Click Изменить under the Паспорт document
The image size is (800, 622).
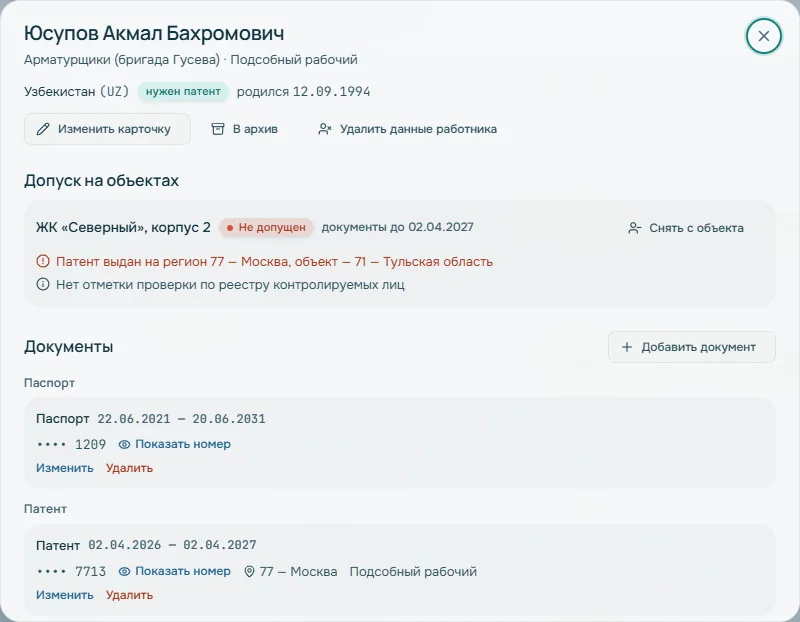pyautogui.click(x=65, y=468)
